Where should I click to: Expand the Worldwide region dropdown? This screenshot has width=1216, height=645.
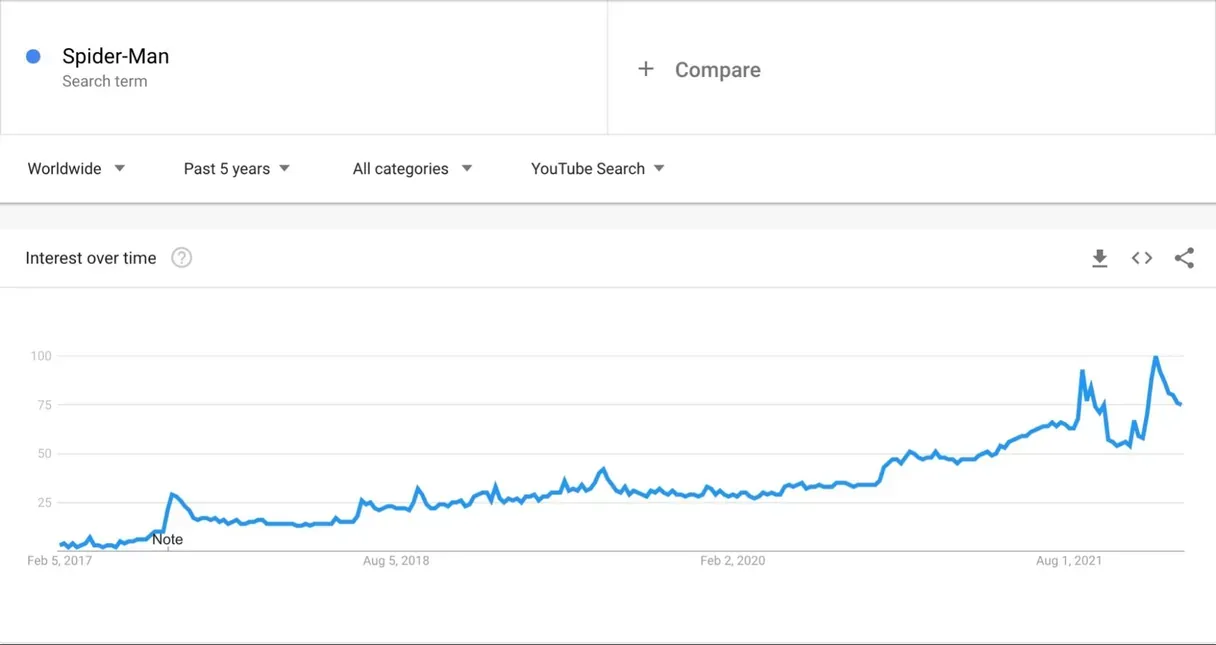tap(76, 169)
